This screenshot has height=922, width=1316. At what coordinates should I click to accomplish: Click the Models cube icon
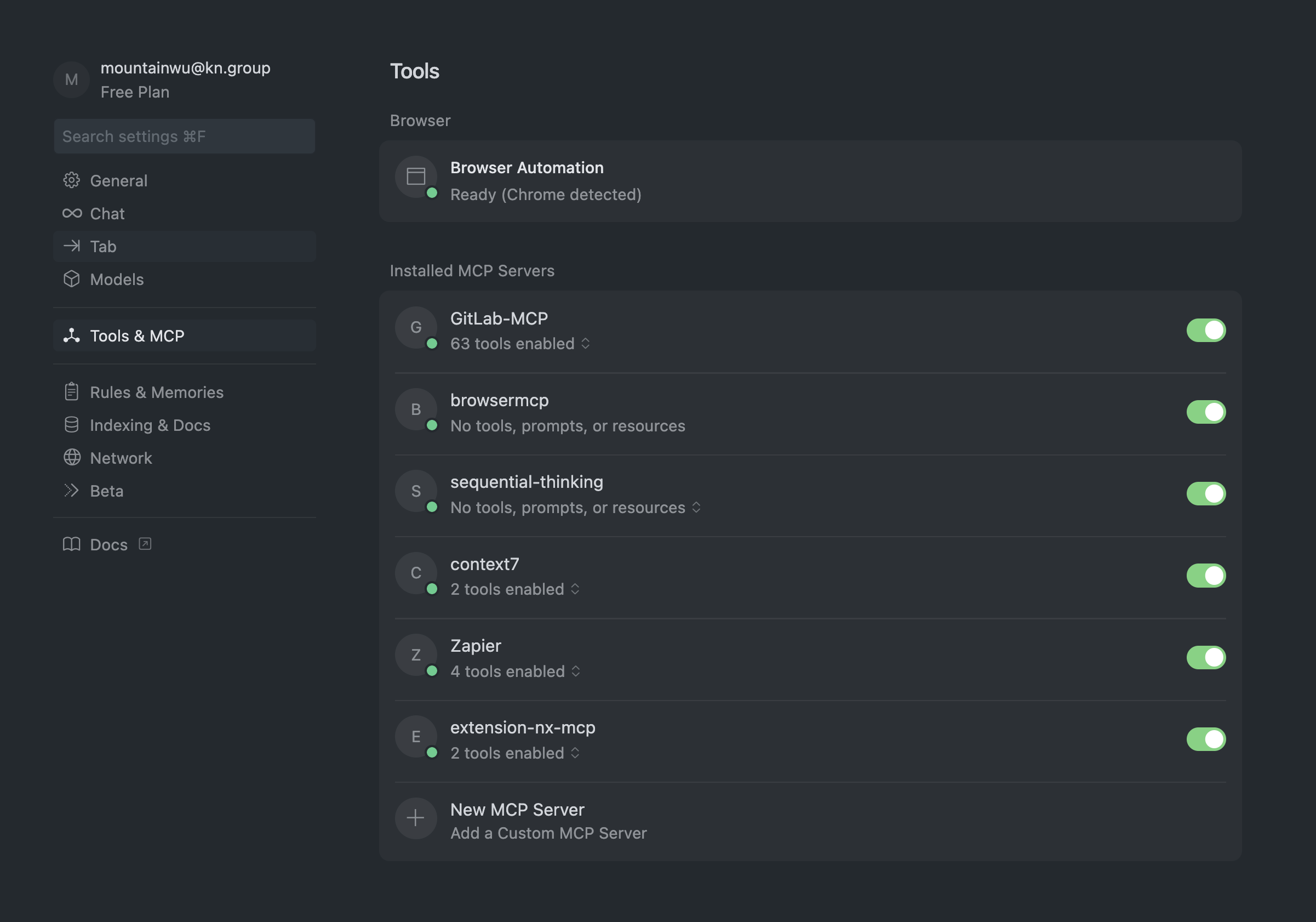point(72,279)
